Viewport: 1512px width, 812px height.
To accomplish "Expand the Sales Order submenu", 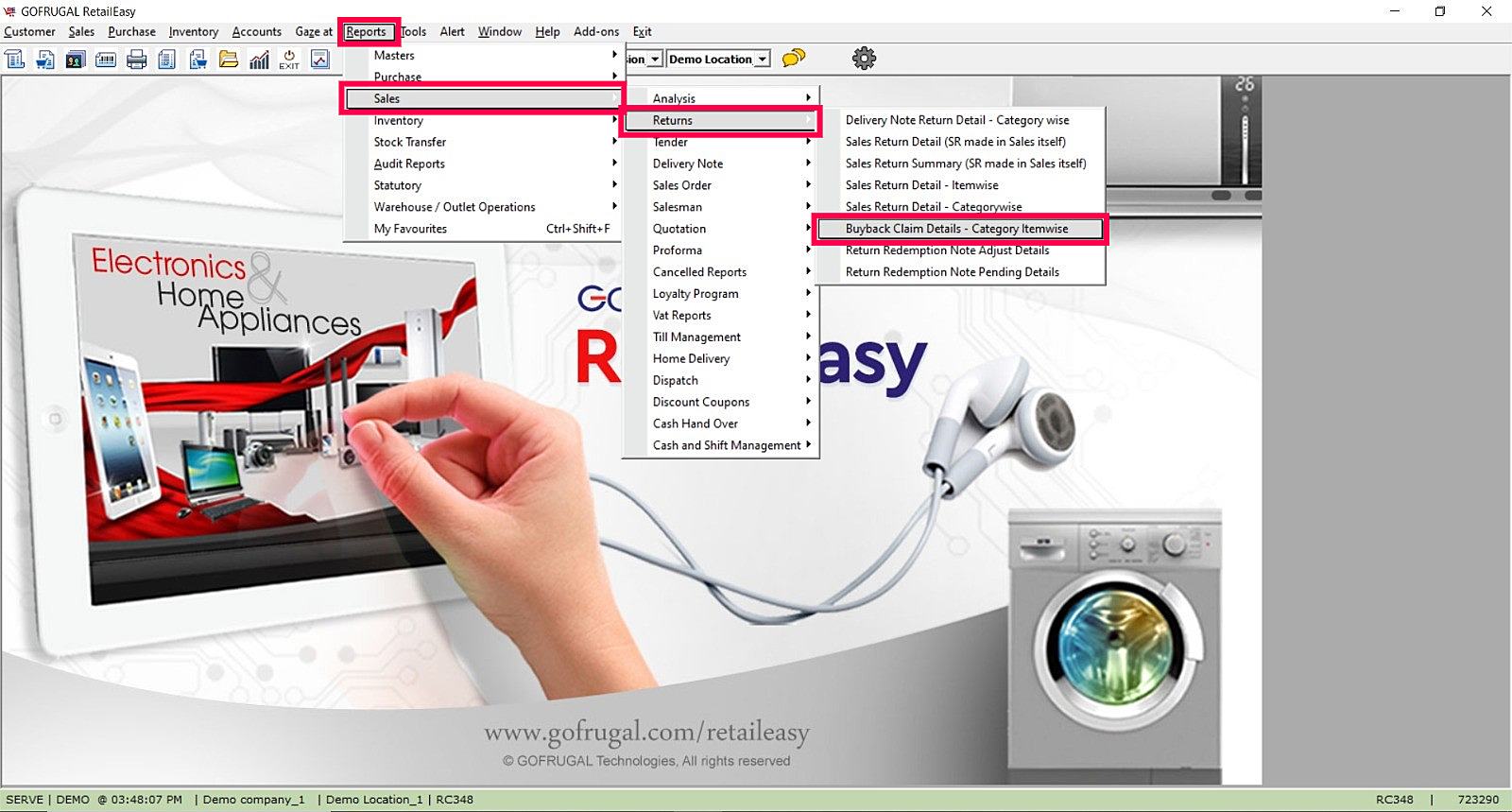I will point(721,185).
